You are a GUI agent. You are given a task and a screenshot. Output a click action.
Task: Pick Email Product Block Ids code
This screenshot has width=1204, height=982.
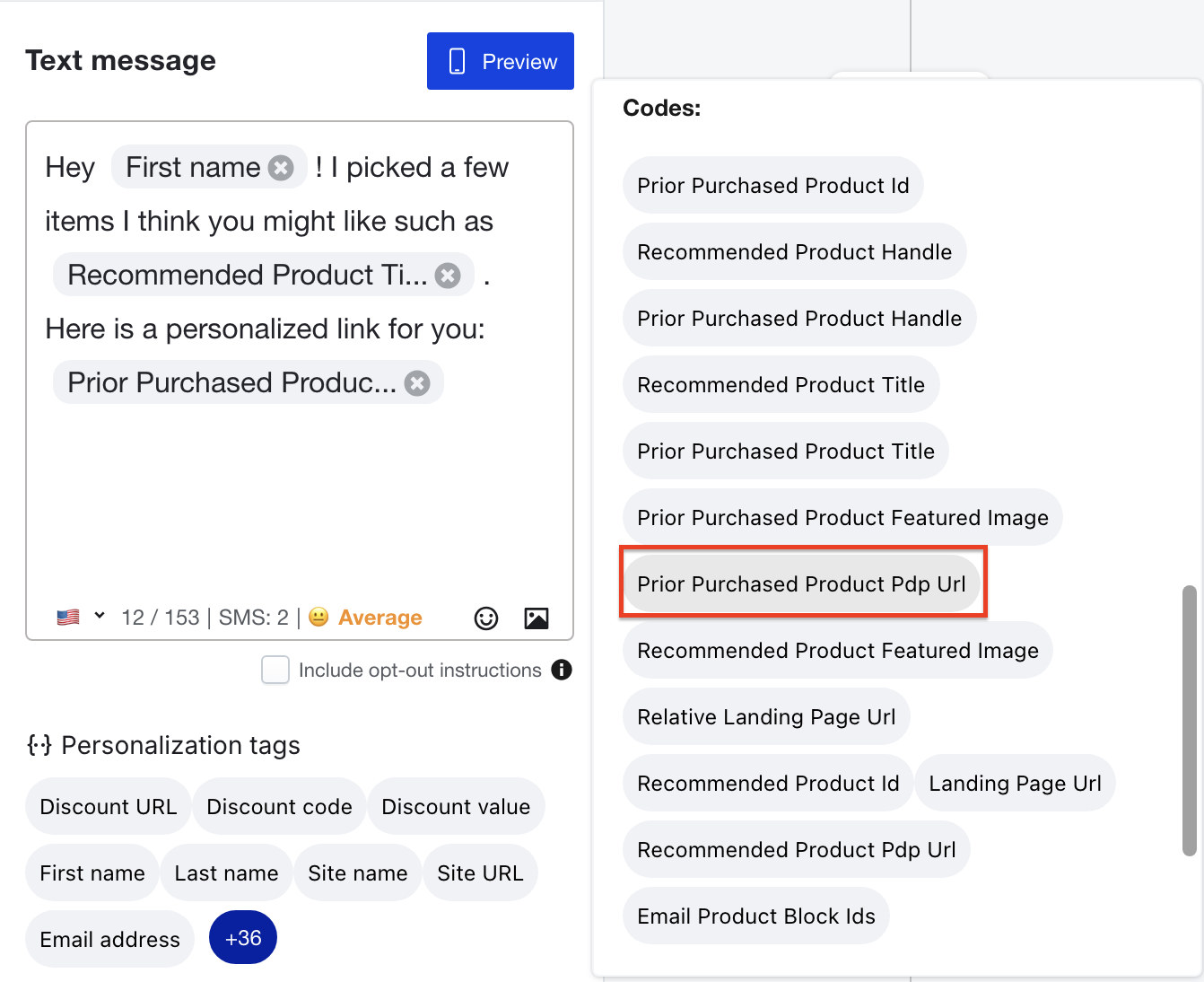[x=755, y=916]
